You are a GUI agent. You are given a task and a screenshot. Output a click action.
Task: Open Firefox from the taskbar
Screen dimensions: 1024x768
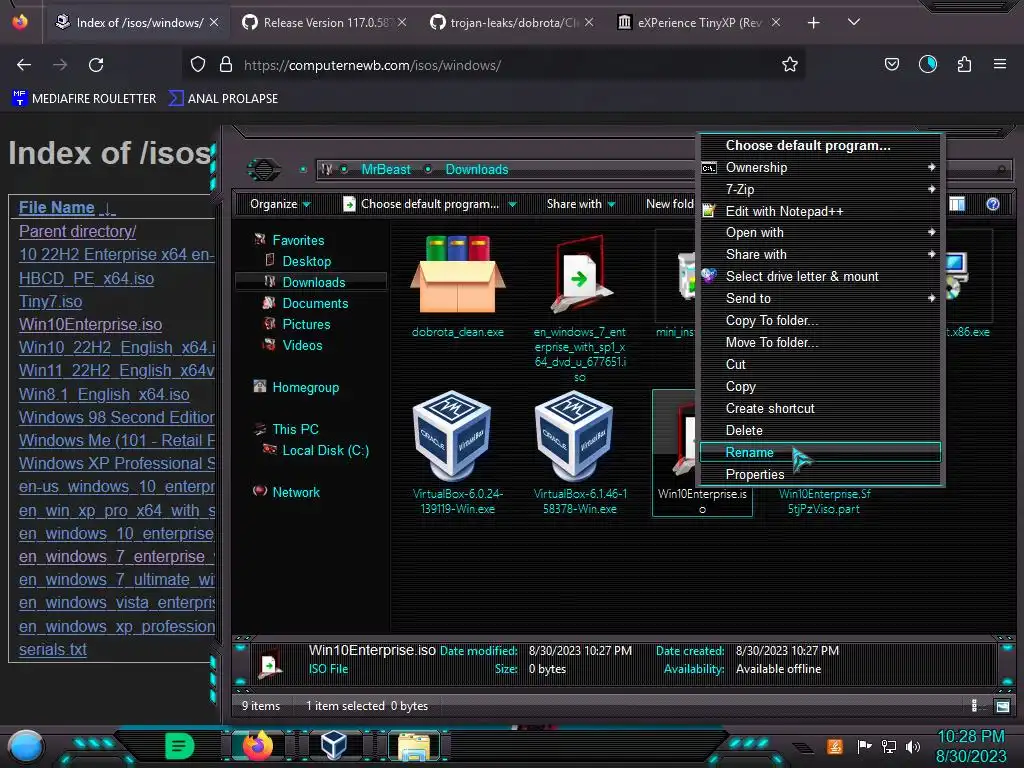coord(257,746)
